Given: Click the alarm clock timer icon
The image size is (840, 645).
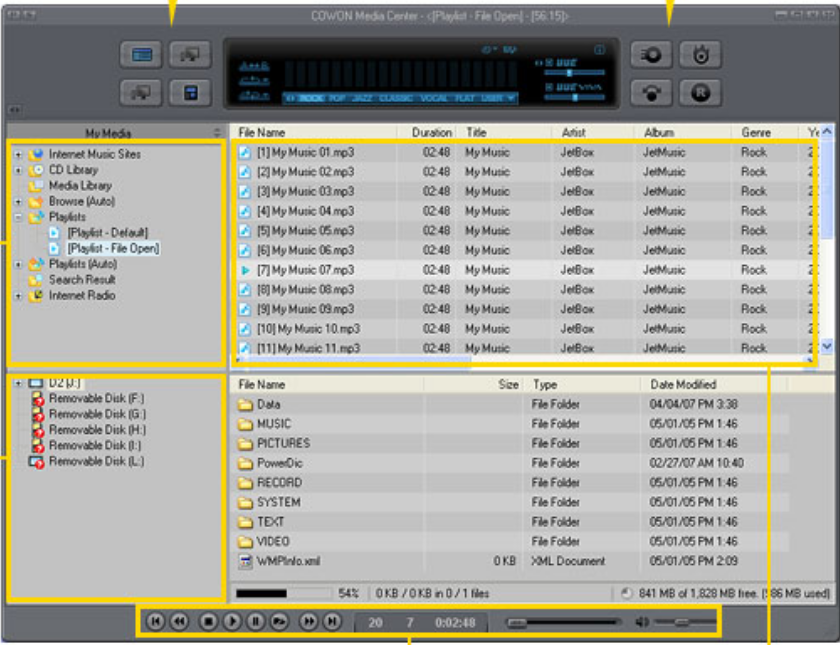Looking at the screenshot, I should (700, 55).
